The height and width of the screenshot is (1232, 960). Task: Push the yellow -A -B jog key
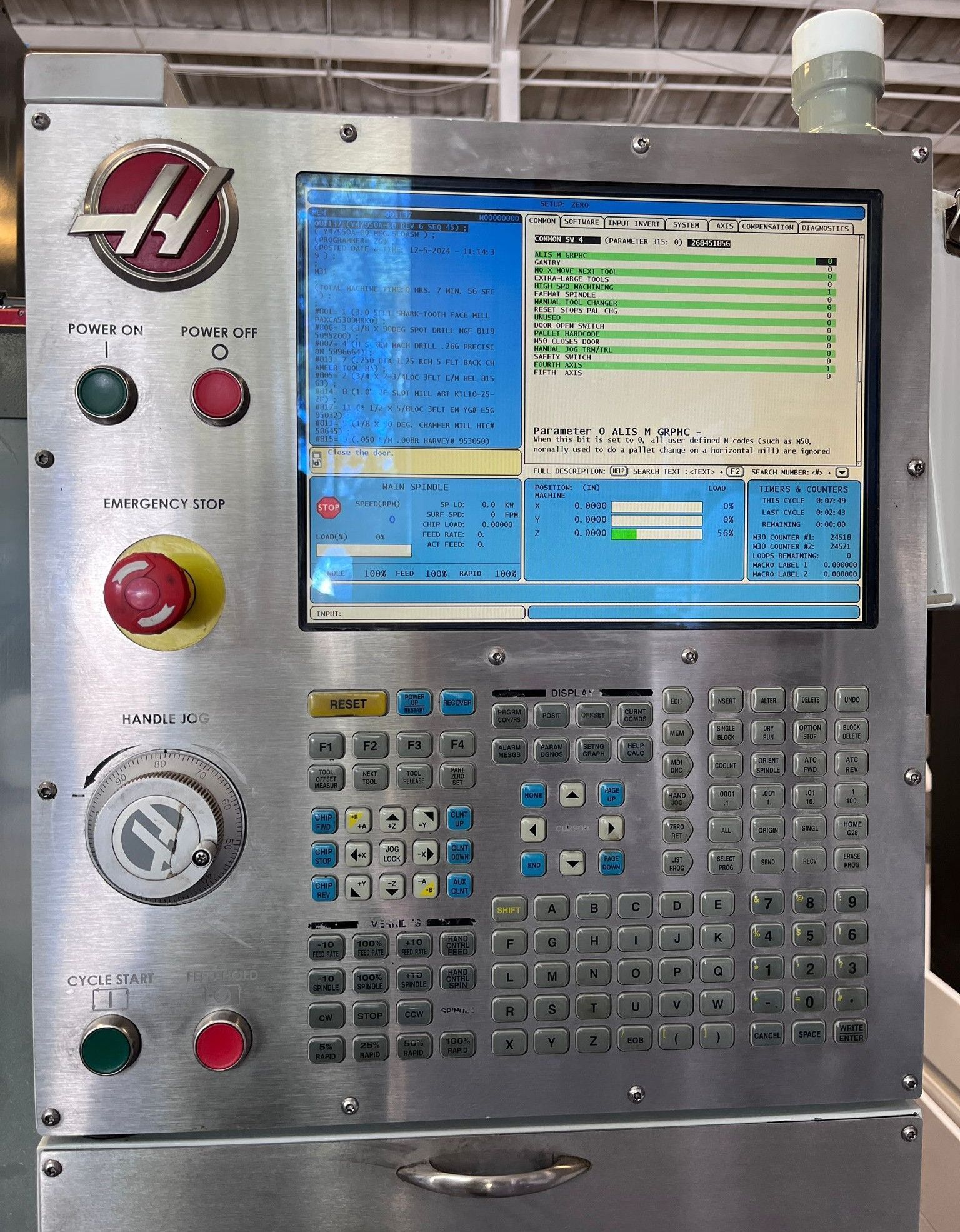pos(426,886)
